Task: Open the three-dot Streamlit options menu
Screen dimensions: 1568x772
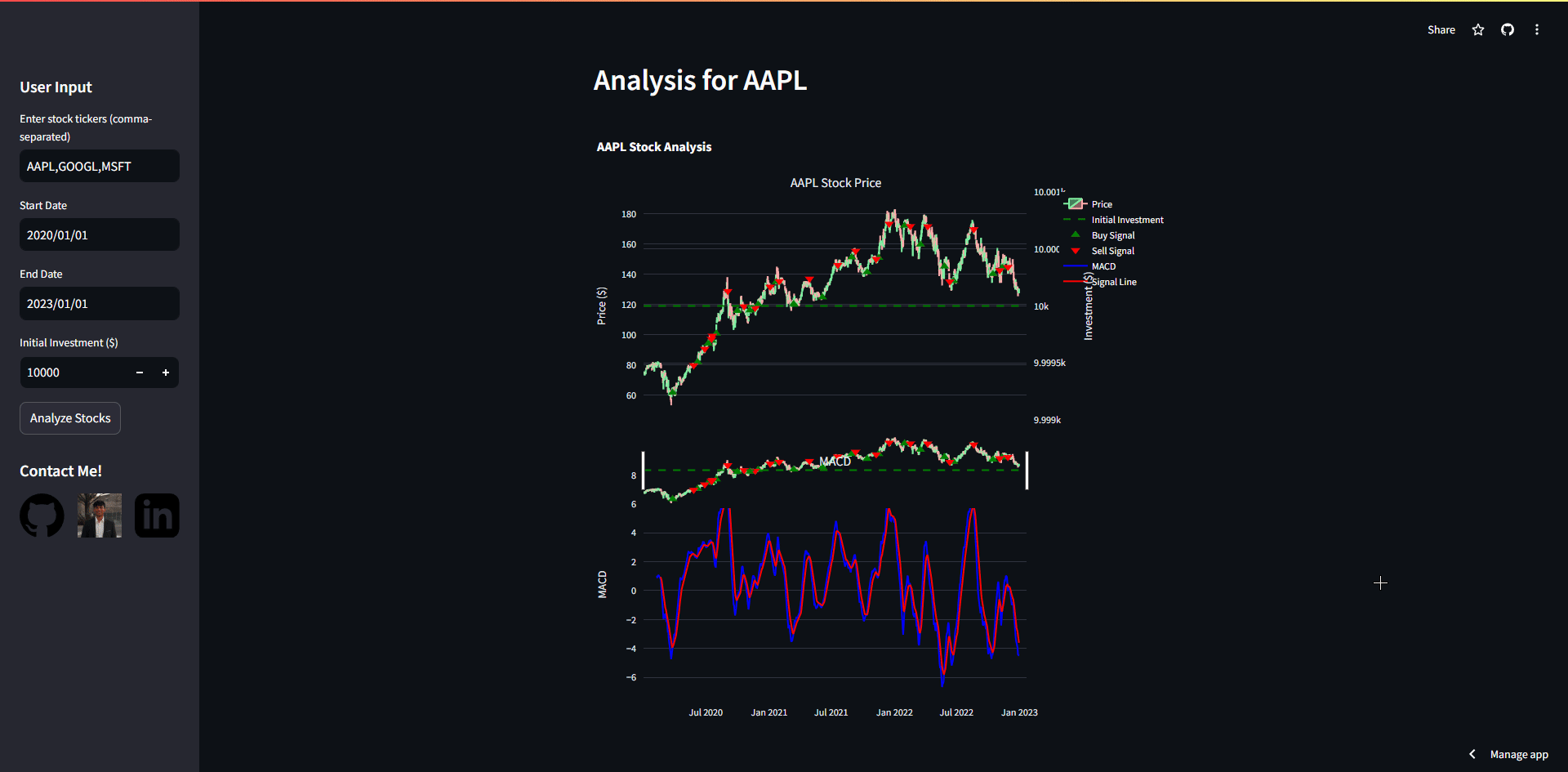Action: (1537, 29)
